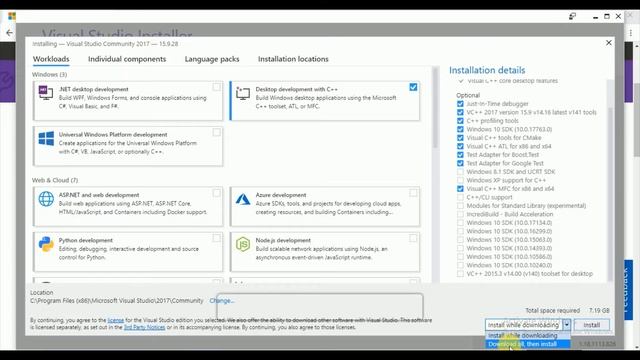640x360 pixels.
Task: Click the 'Total space required' text
Action: pyautogui.click(x=552, y=311)
